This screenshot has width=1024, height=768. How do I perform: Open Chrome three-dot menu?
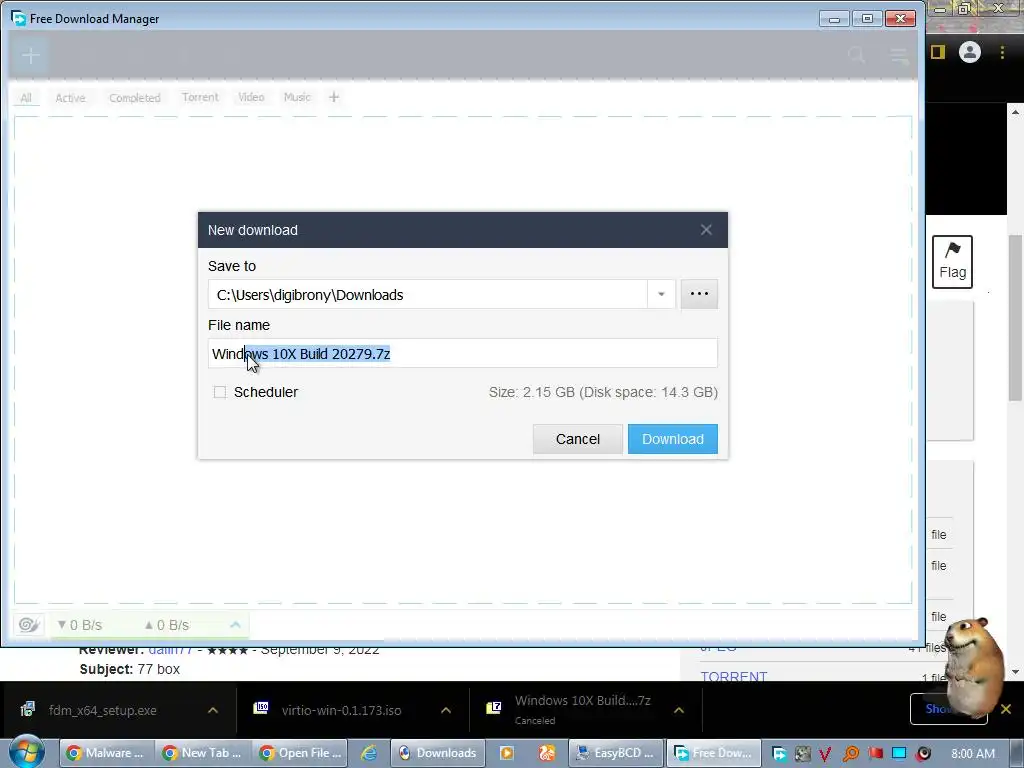click(x=1002, y=52)
